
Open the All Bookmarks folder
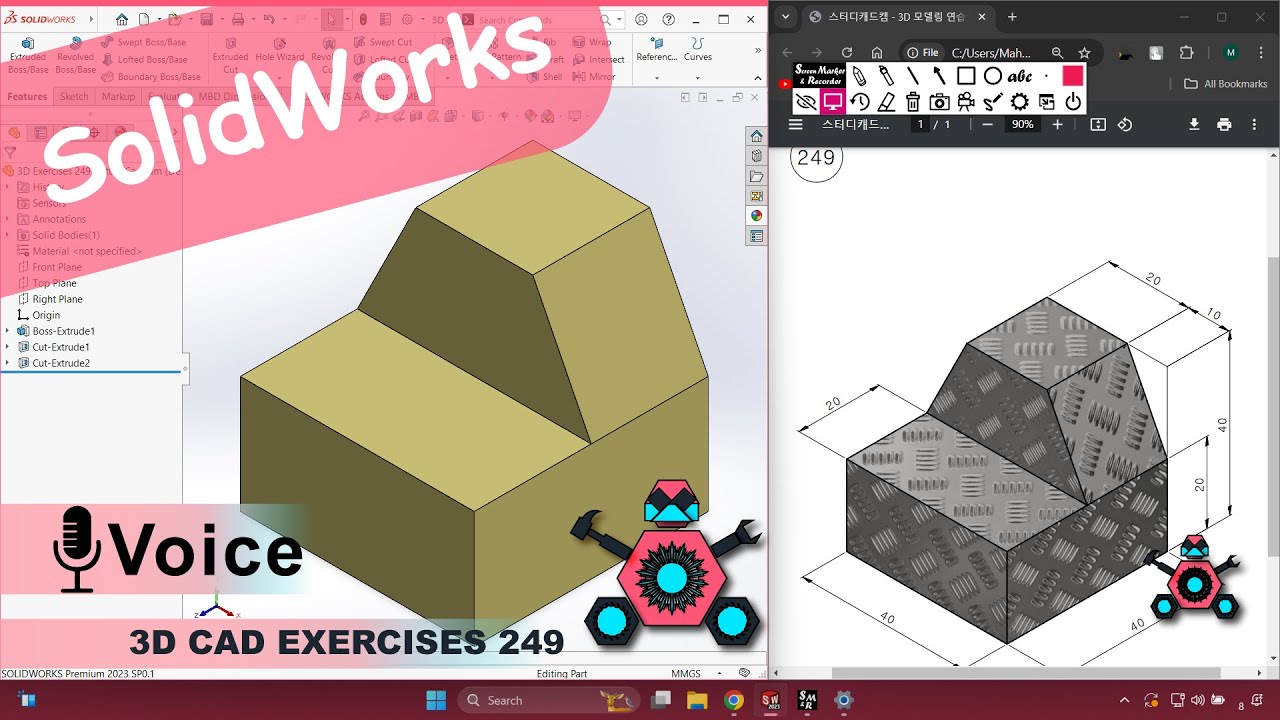click(1226, 84)
